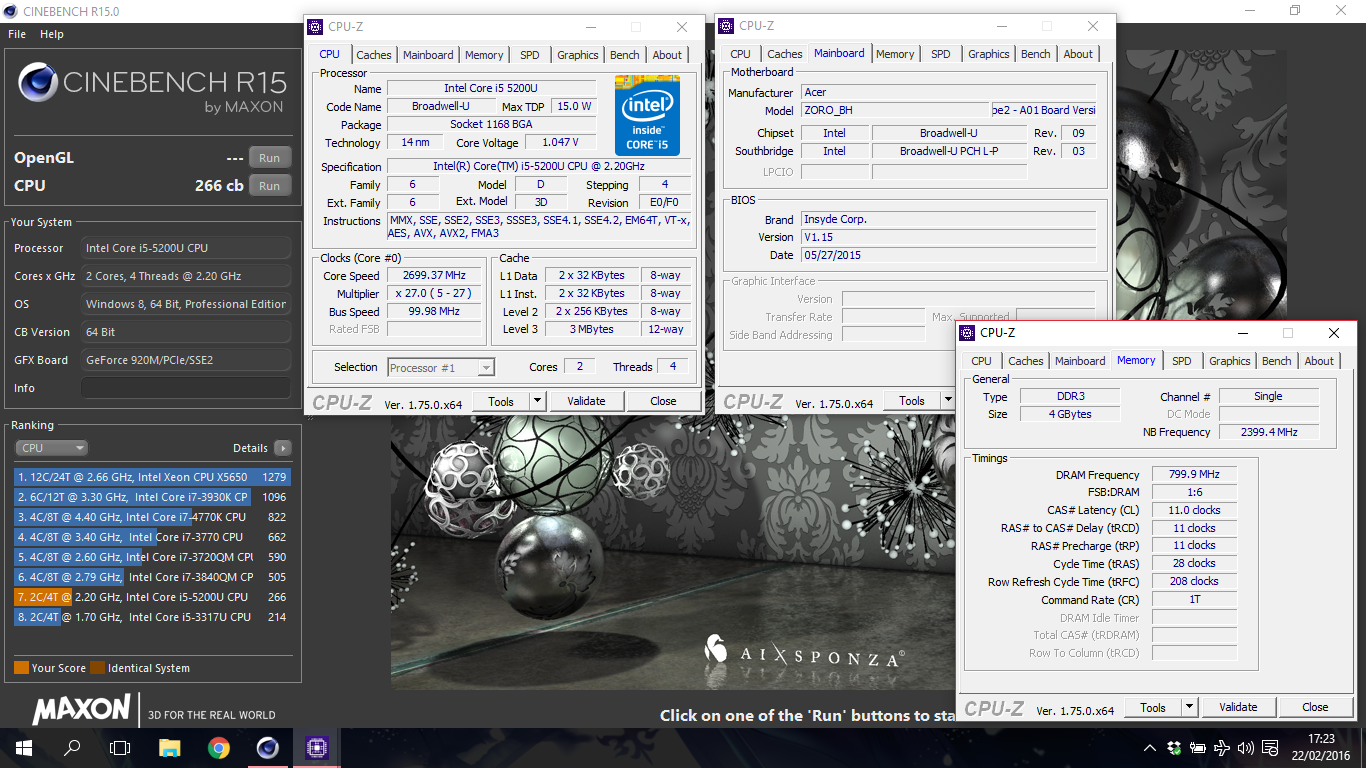Select Graphics tab in Mainboard window
The width and height of the screenshot is (1366, 768).
[989, 54]
